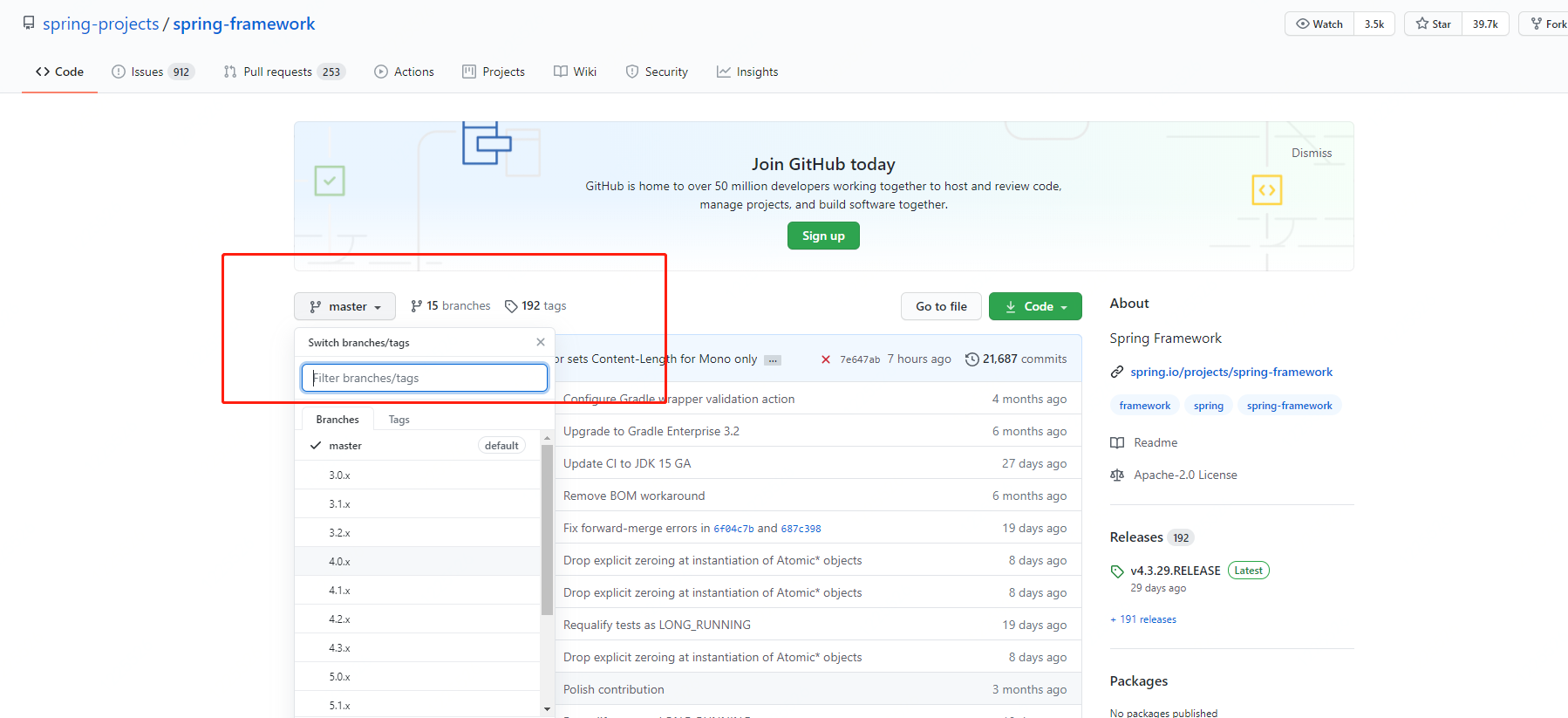Click the spring topic tag

tap(1209, 406)
